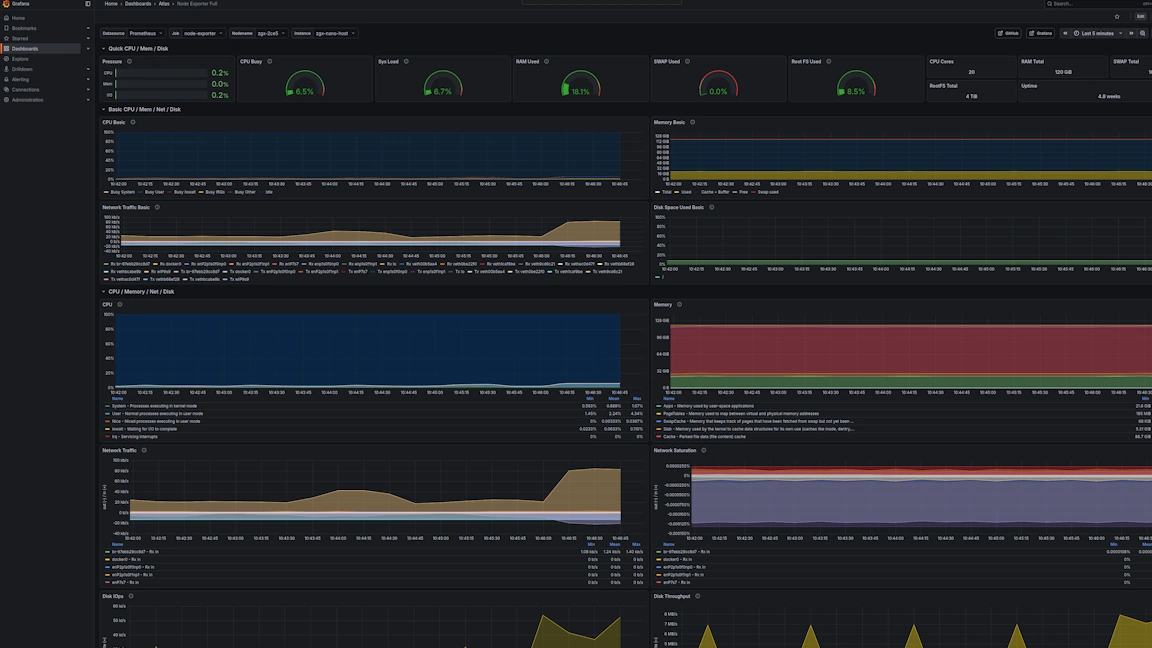Viewport: 1152px width, 648px height.
Task: Click the Edit dashboard button
Action: (1140, 17)
